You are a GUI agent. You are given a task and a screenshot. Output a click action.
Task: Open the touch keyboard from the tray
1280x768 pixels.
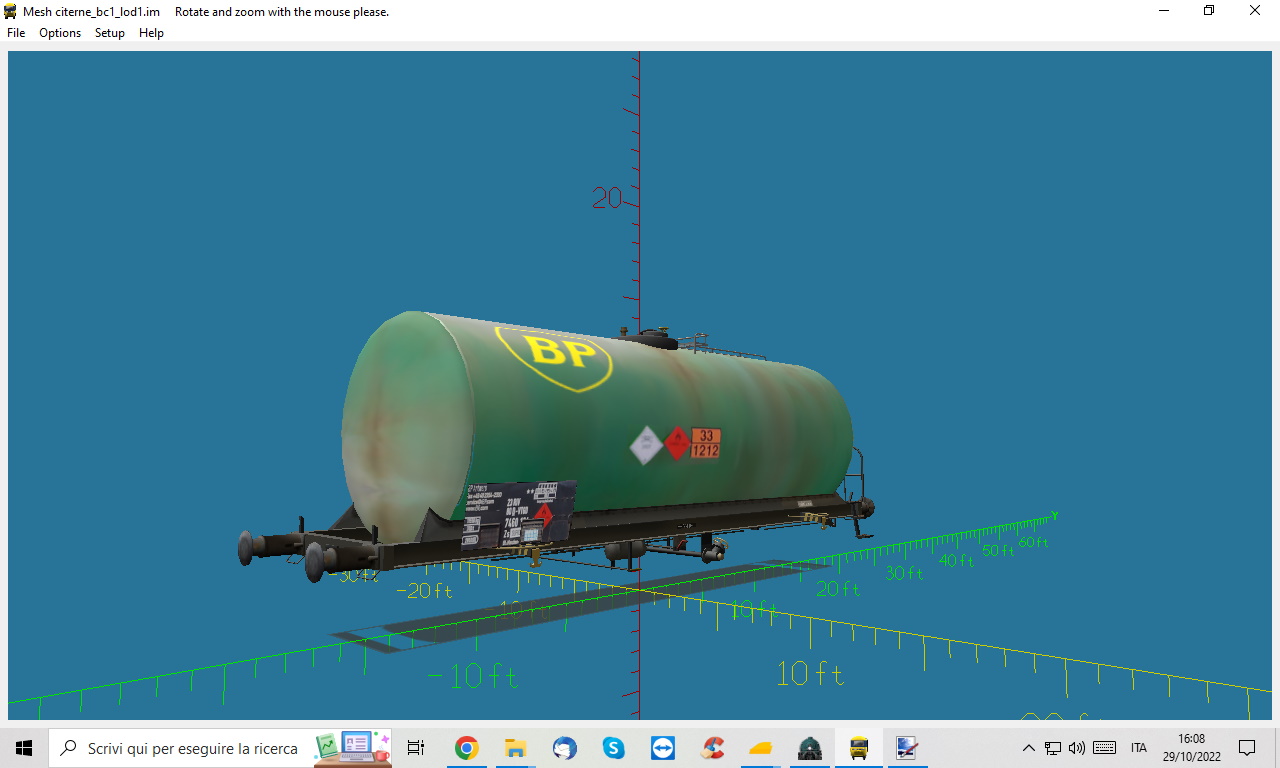pos(1105,748)
